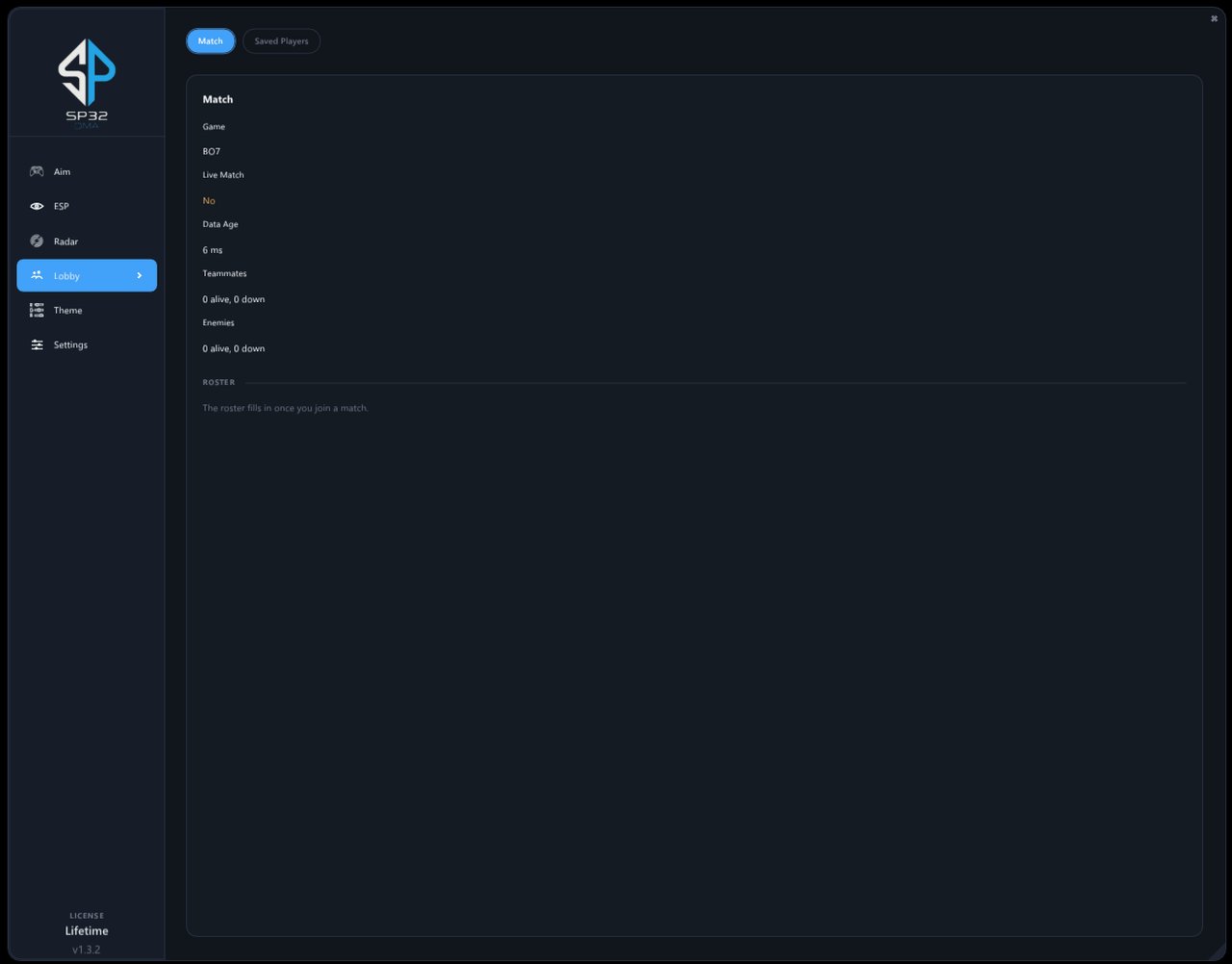Click the roster placeholder message text
Image resolution: width=1232 pixels, height=964 pixels.
click(285, 408)
